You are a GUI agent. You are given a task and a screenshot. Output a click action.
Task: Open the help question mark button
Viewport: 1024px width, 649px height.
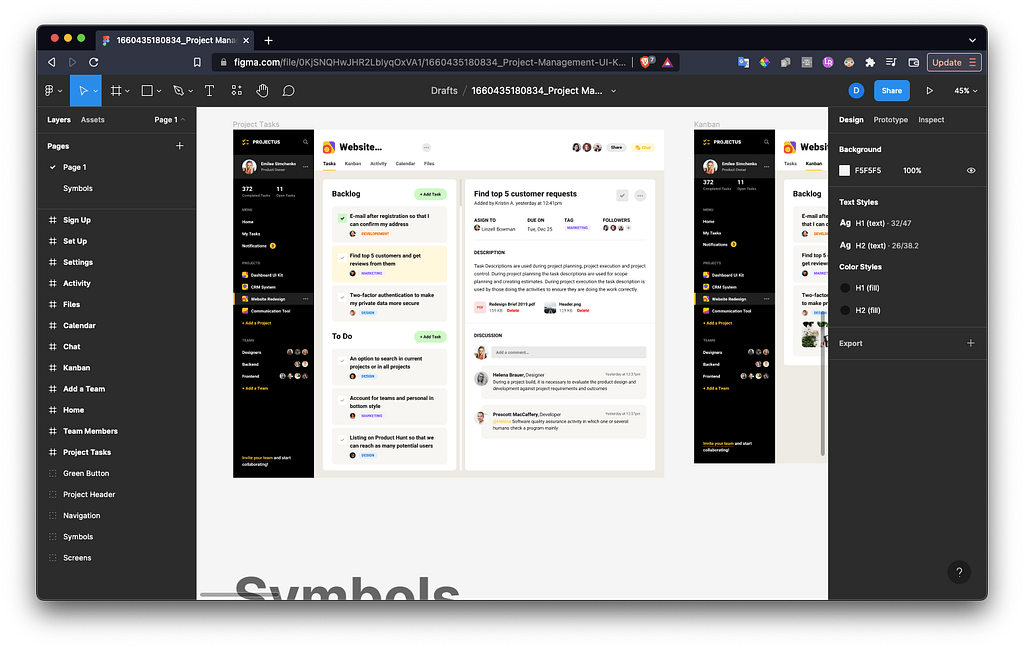[959, 572]
